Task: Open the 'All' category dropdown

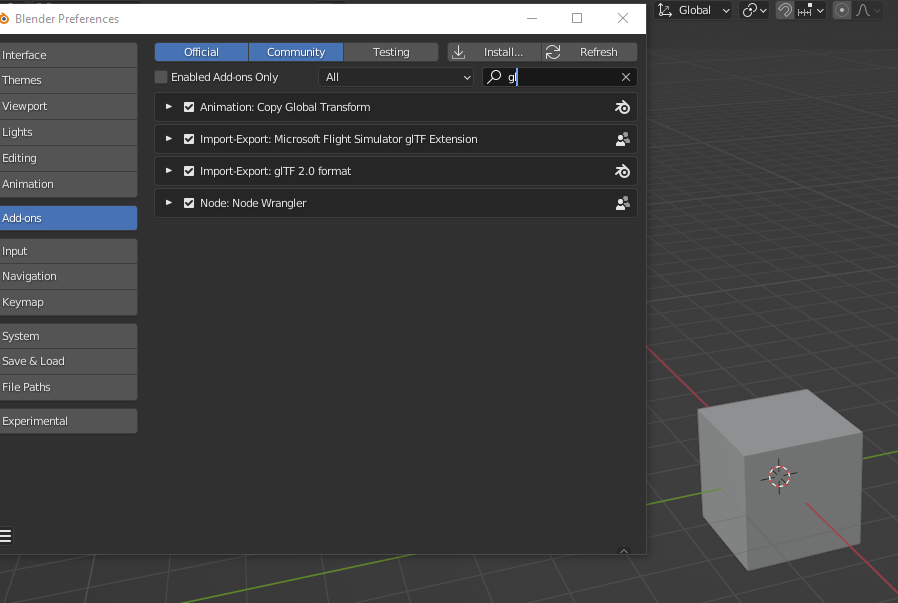Action: (x=397, y=77)
